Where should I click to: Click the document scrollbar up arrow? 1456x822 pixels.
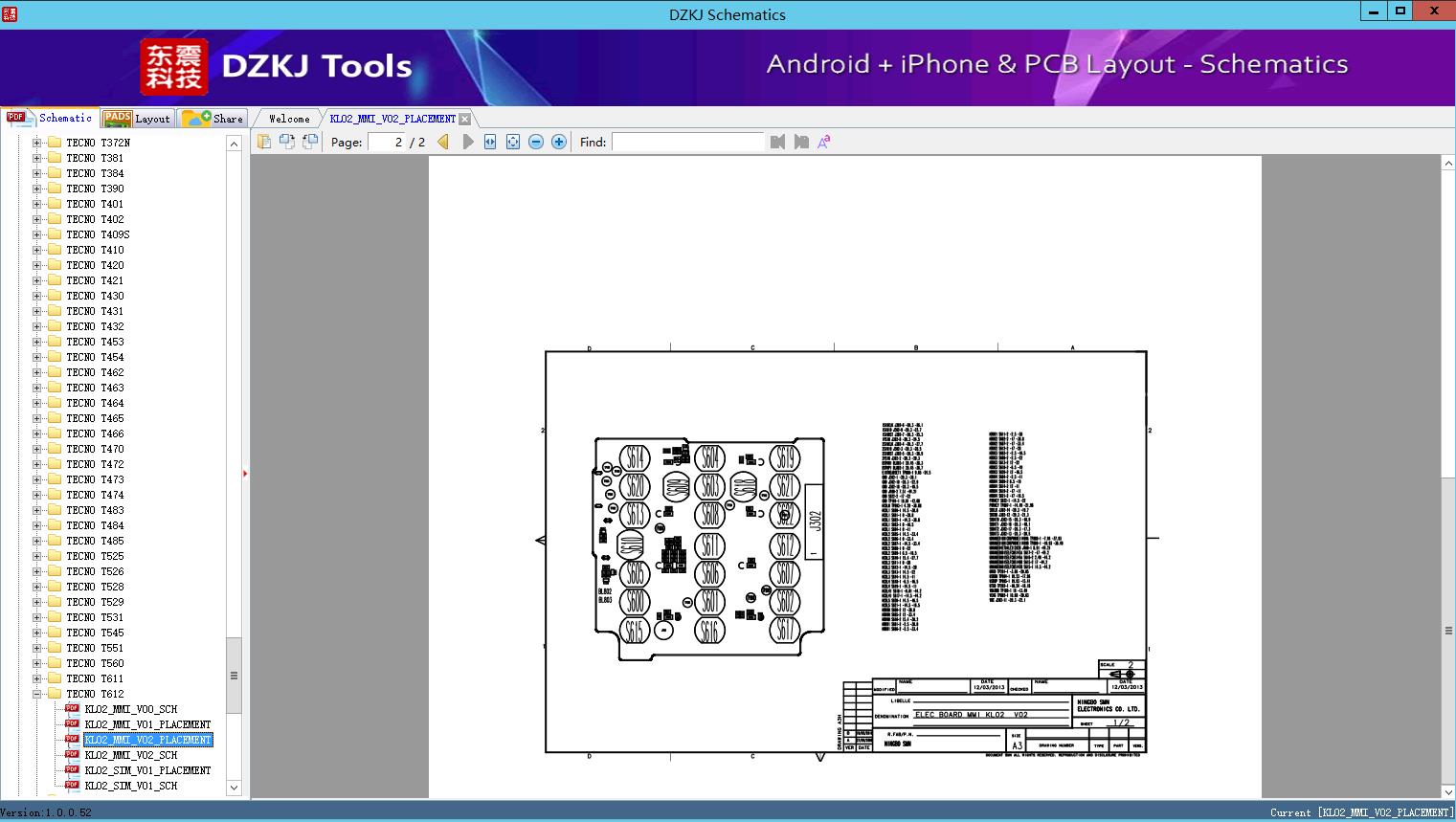click(1448, 164)
